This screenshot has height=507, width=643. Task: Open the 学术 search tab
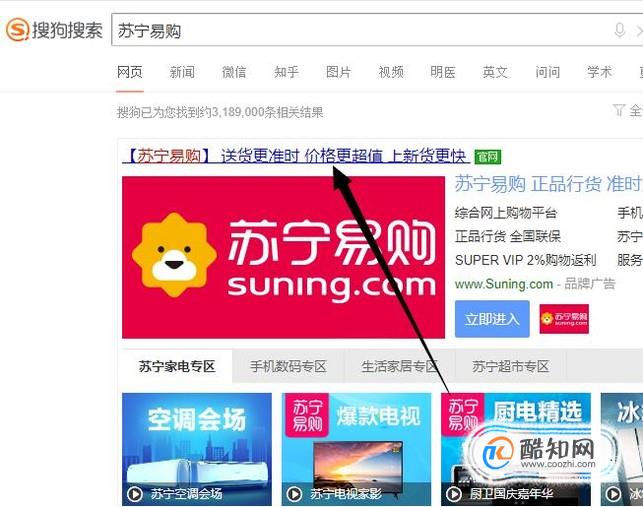[599, 72]
